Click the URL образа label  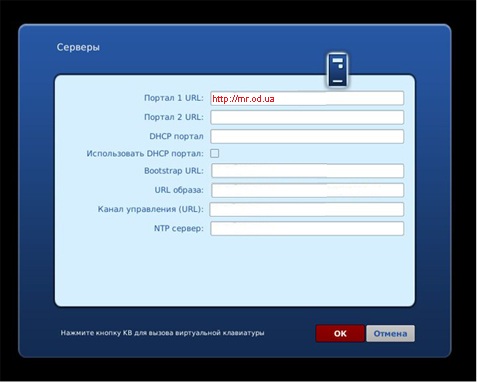[179, 190]
